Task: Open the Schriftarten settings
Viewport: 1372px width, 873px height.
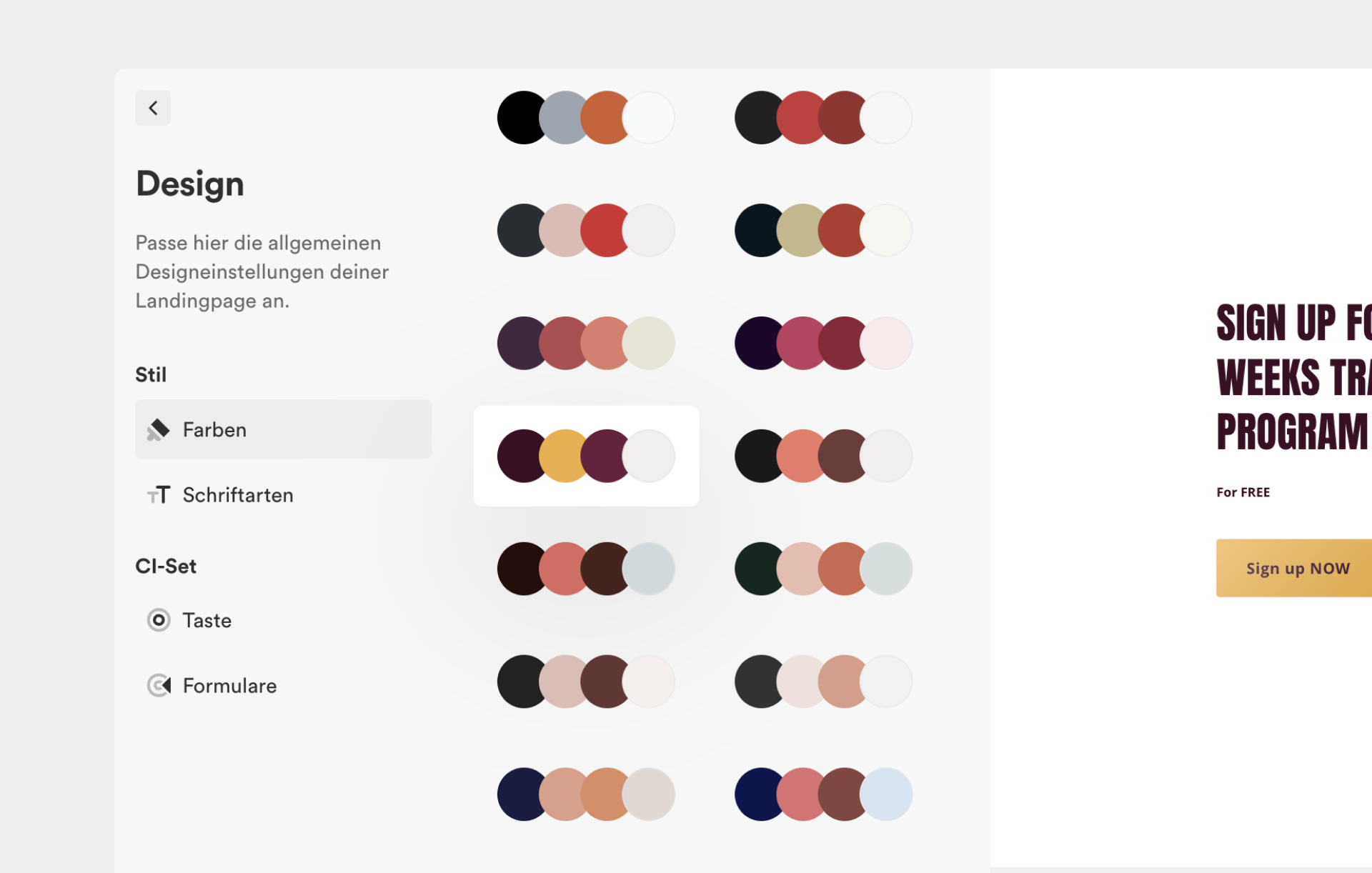Action: 239,494
